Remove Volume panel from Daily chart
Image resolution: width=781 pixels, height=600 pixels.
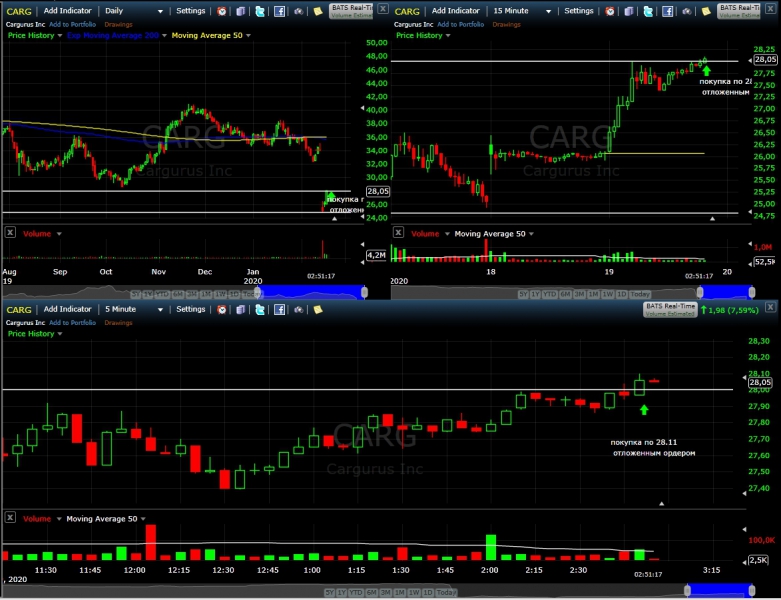(10, 233)
